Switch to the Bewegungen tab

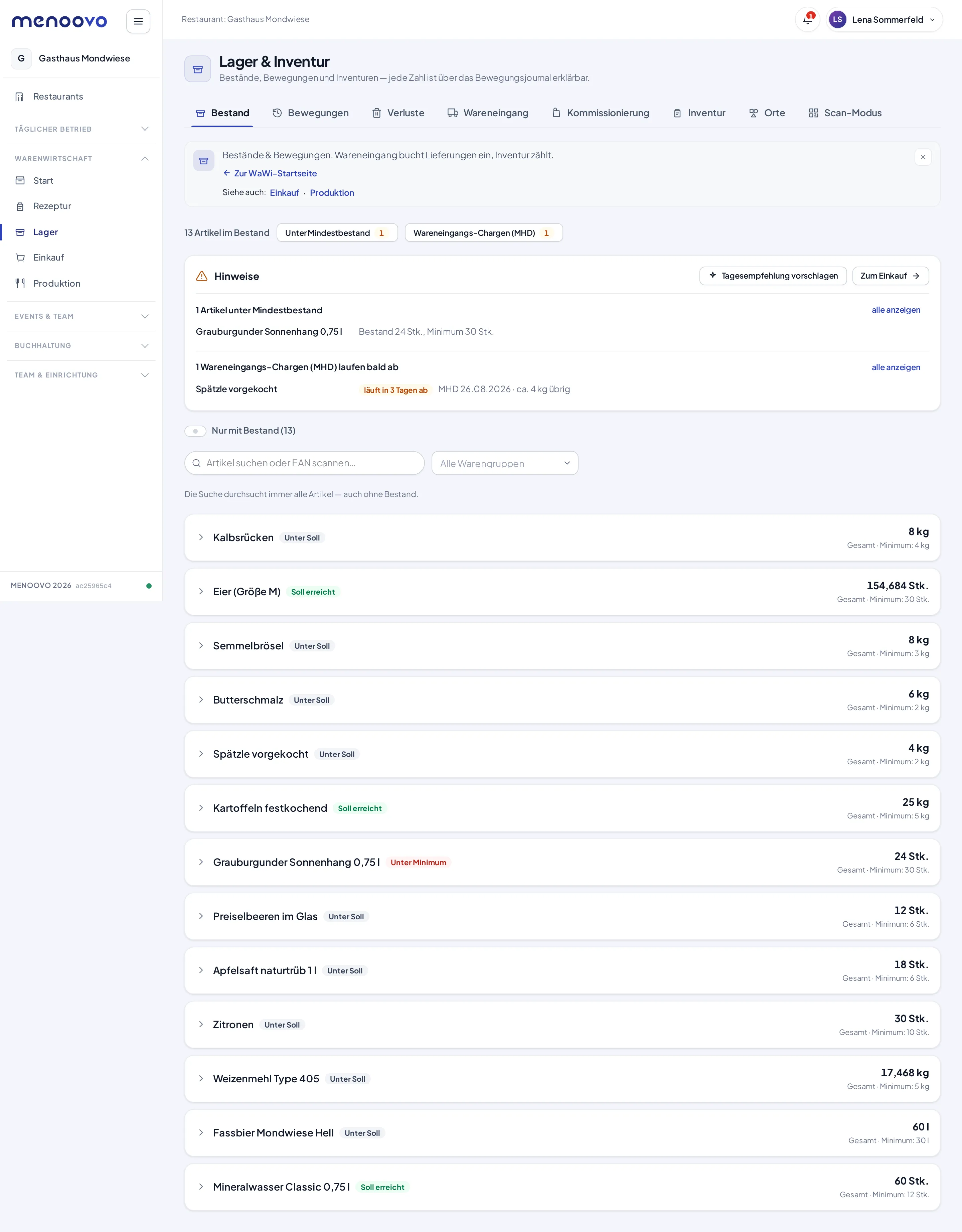pos(311,113)
